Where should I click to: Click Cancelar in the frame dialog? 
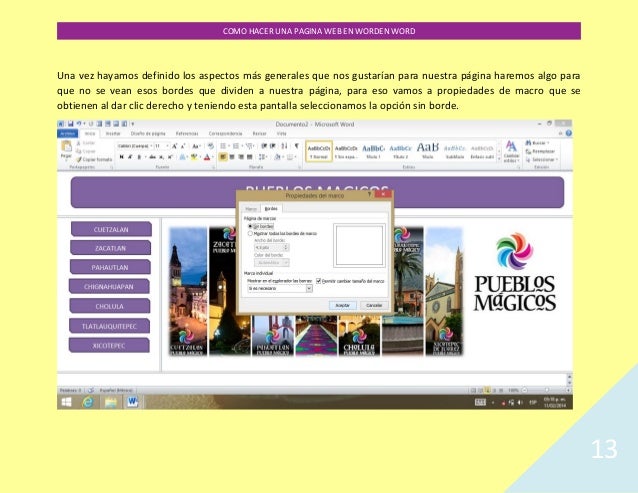[x=374, y=305]
